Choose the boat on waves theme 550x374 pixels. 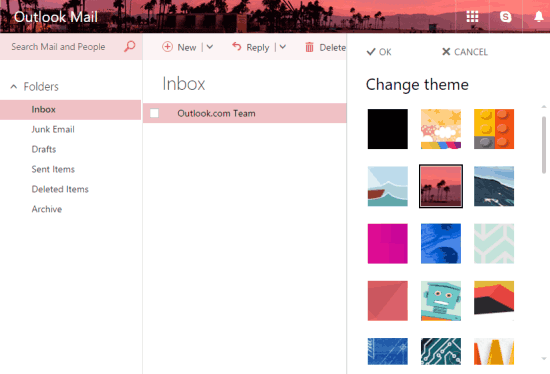[x=388, y=186]
